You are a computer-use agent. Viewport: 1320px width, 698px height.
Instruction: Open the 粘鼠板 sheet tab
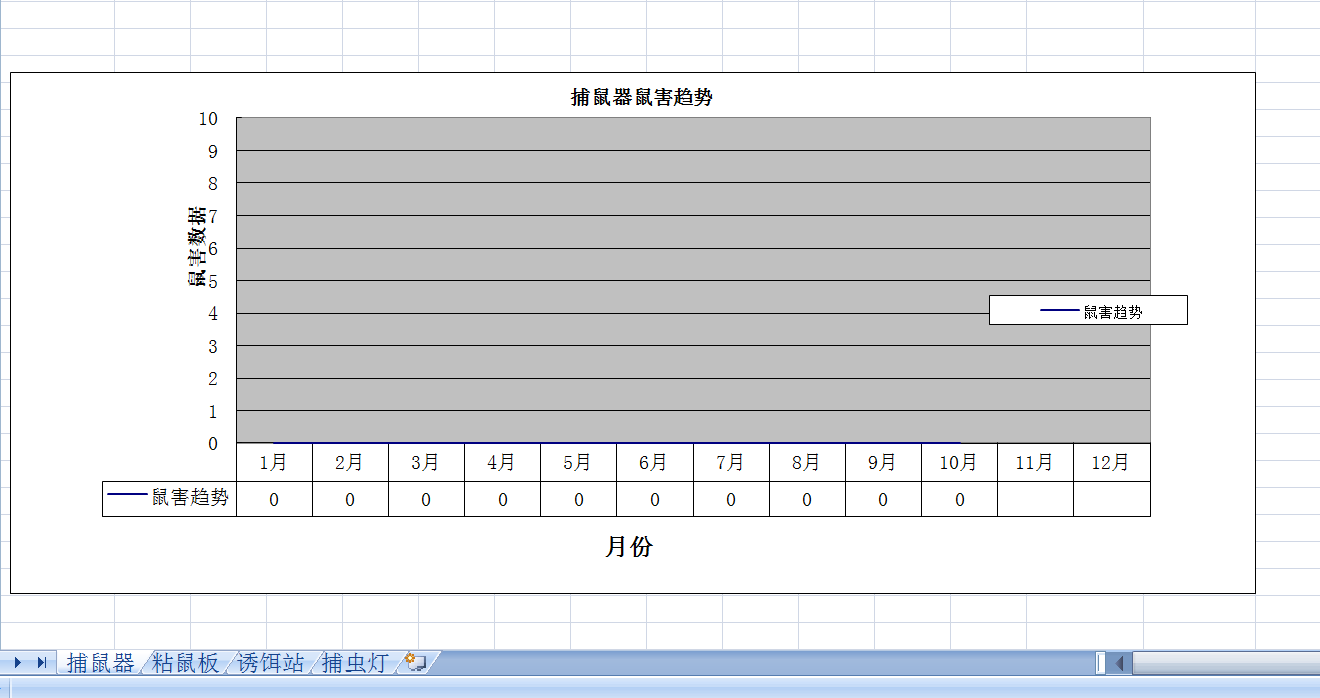click(x=185, y=663)
